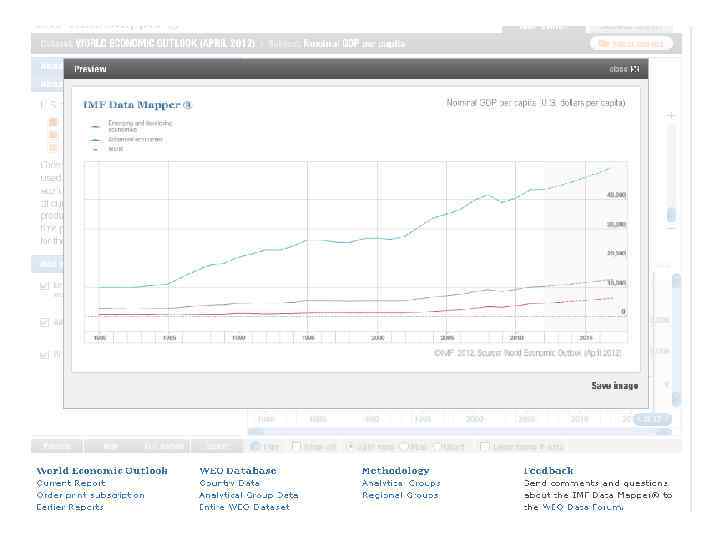
Task: Open the Analytical Groups methodology link
Action: (401, 483)
